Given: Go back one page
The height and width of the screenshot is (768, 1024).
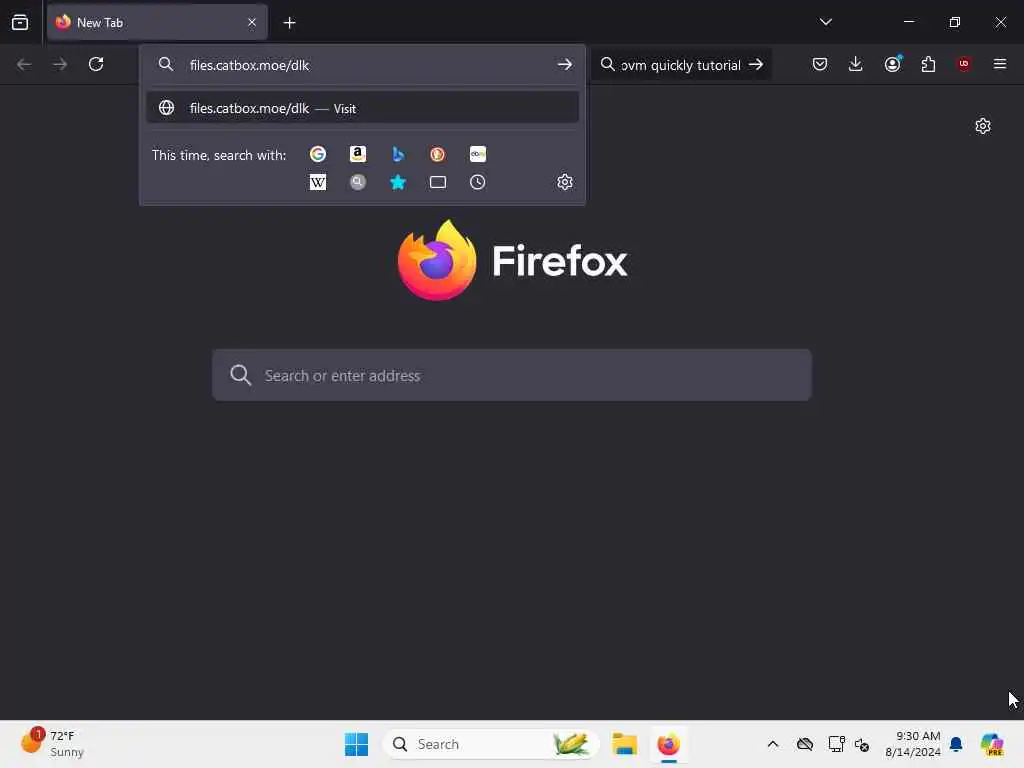Looking at the screenshot, I should click(24, 64).
